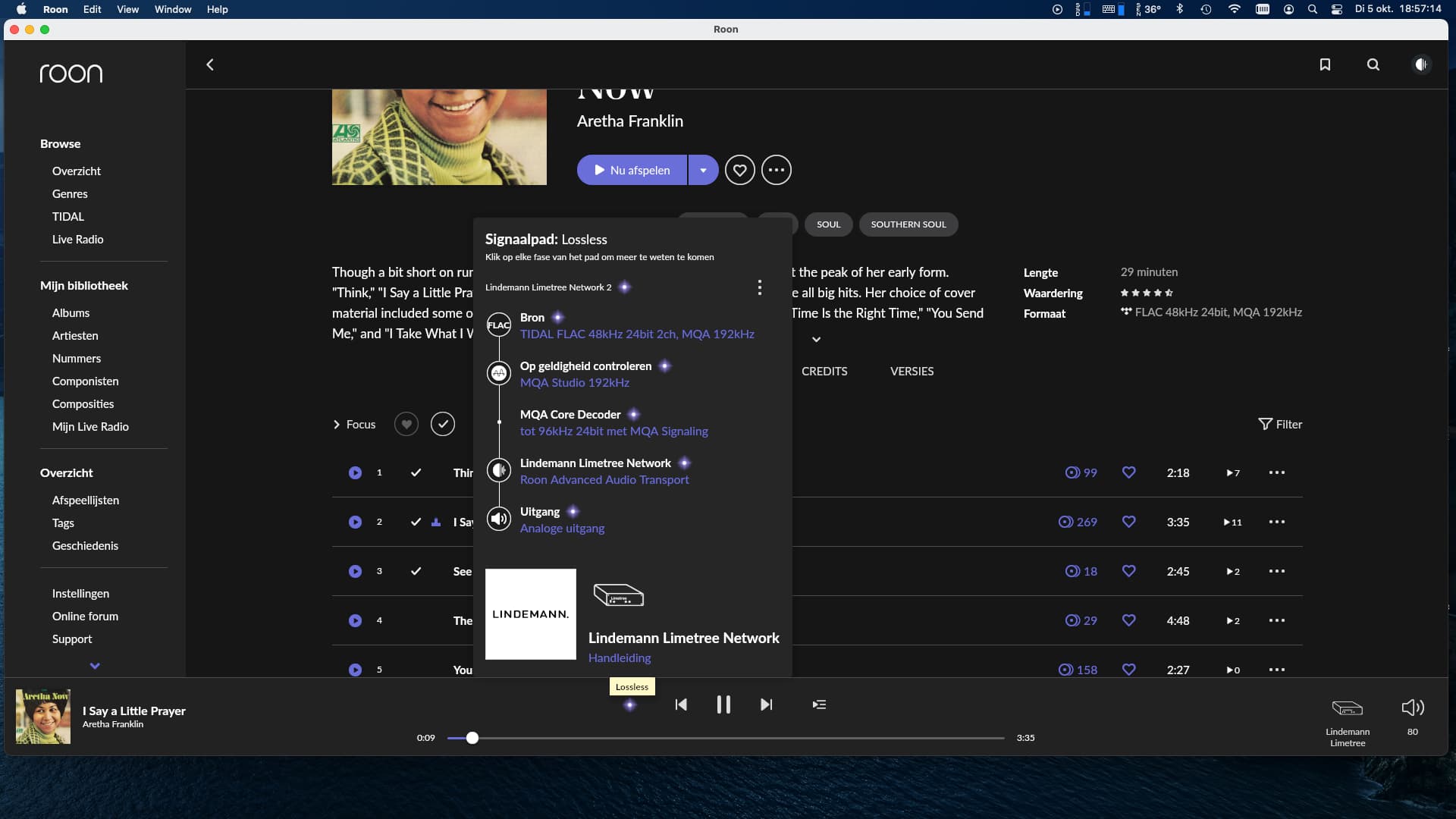This screenshot has height=819, width=1456.
Task: Click the signal path quality star in player
Action: [629, 705]
